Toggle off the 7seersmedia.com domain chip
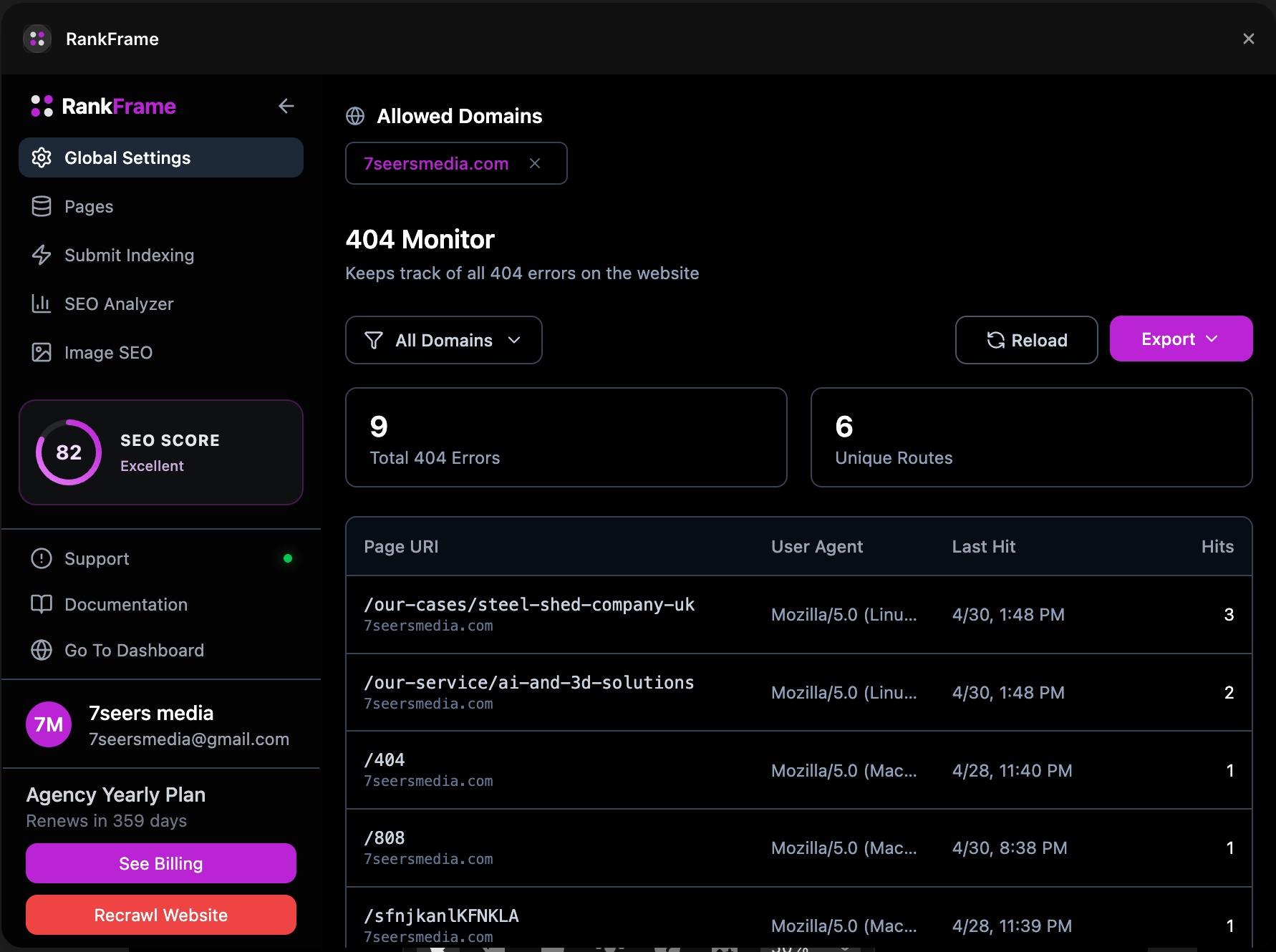The image size is (1276, 952). (535, 163)
